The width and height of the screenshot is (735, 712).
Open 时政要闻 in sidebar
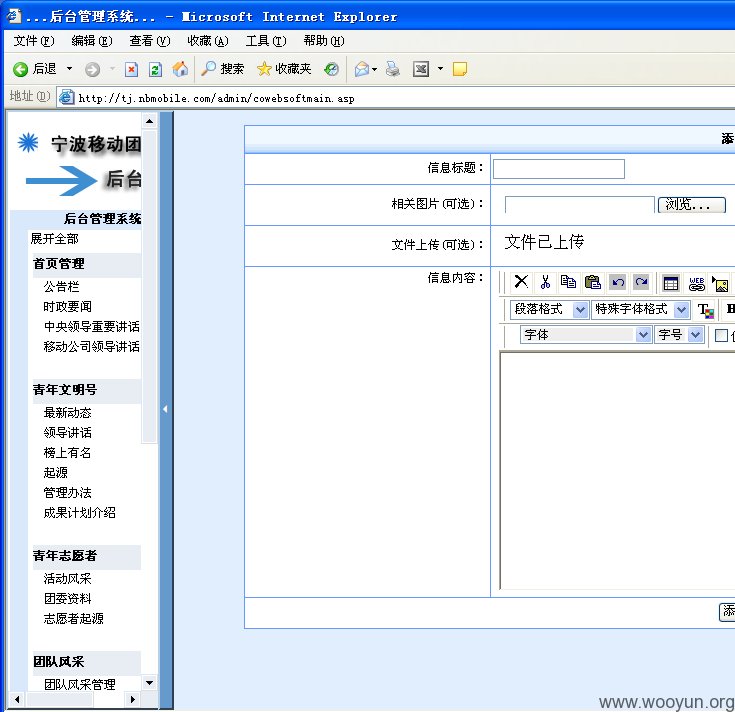(x=68, y=307)
